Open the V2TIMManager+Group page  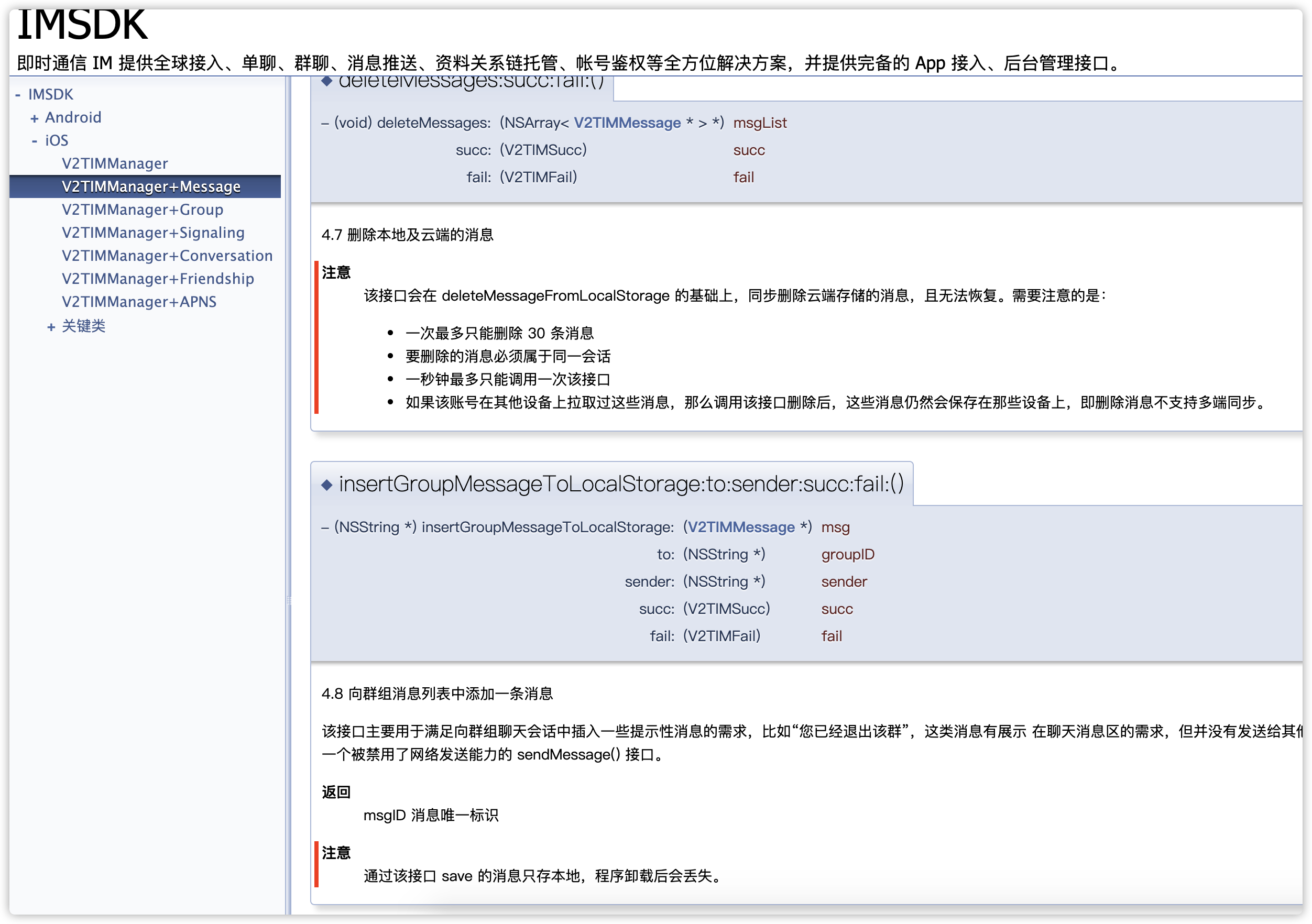point(143,210)
